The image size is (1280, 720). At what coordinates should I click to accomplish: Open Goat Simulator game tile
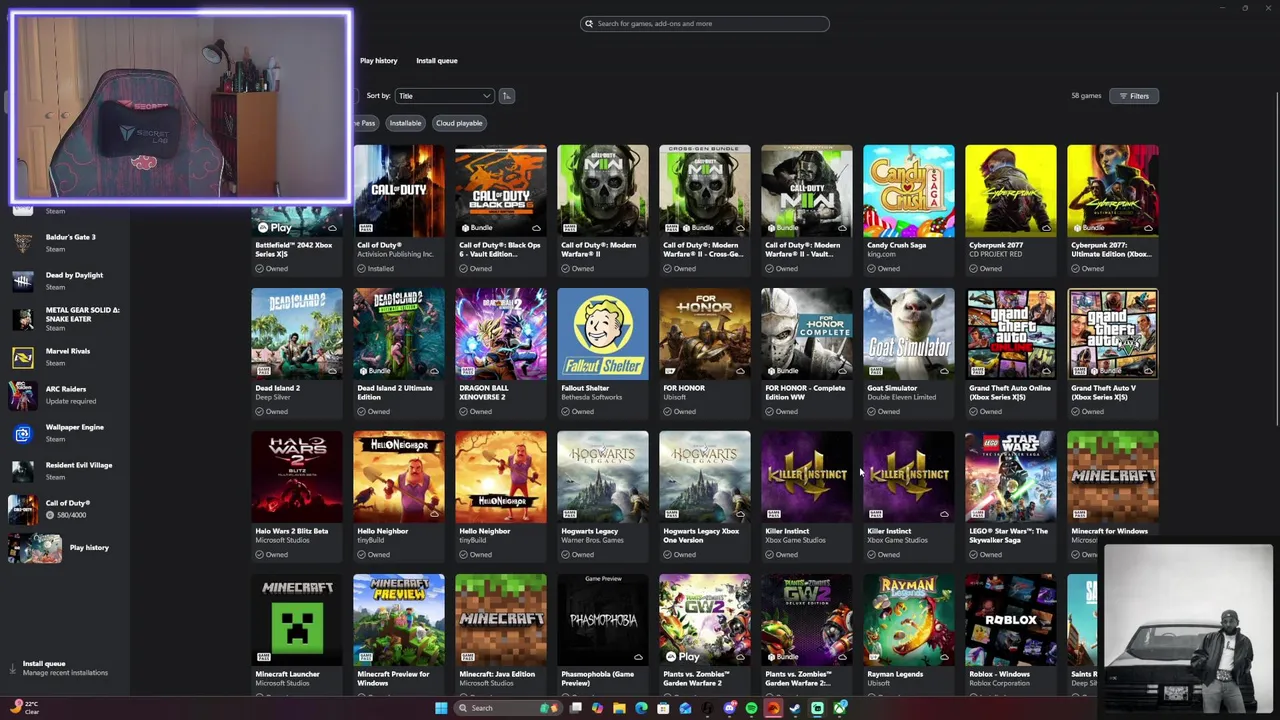(x=909, y=352)
